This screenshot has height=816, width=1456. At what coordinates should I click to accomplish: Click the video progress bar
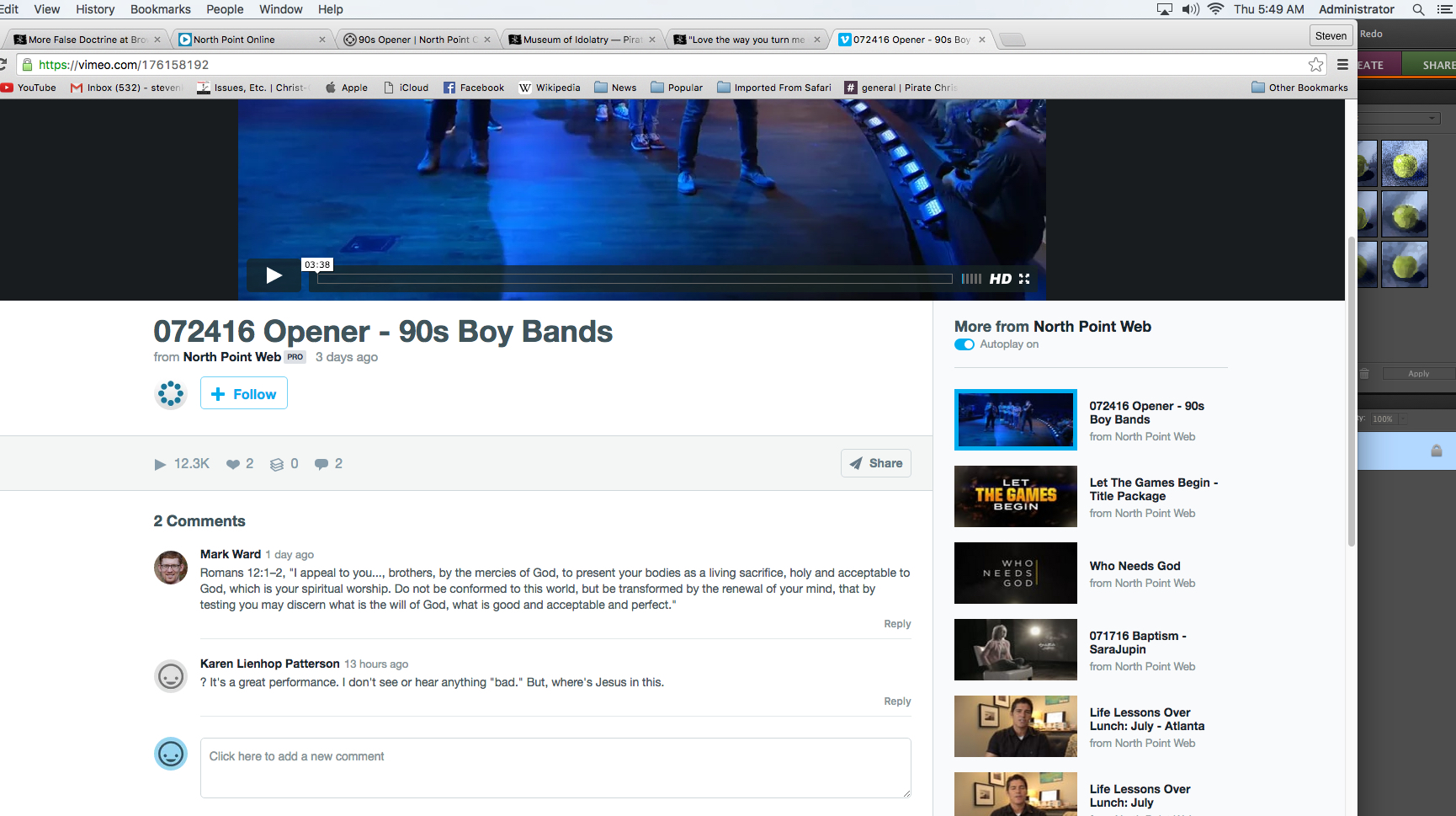[635, 279]
